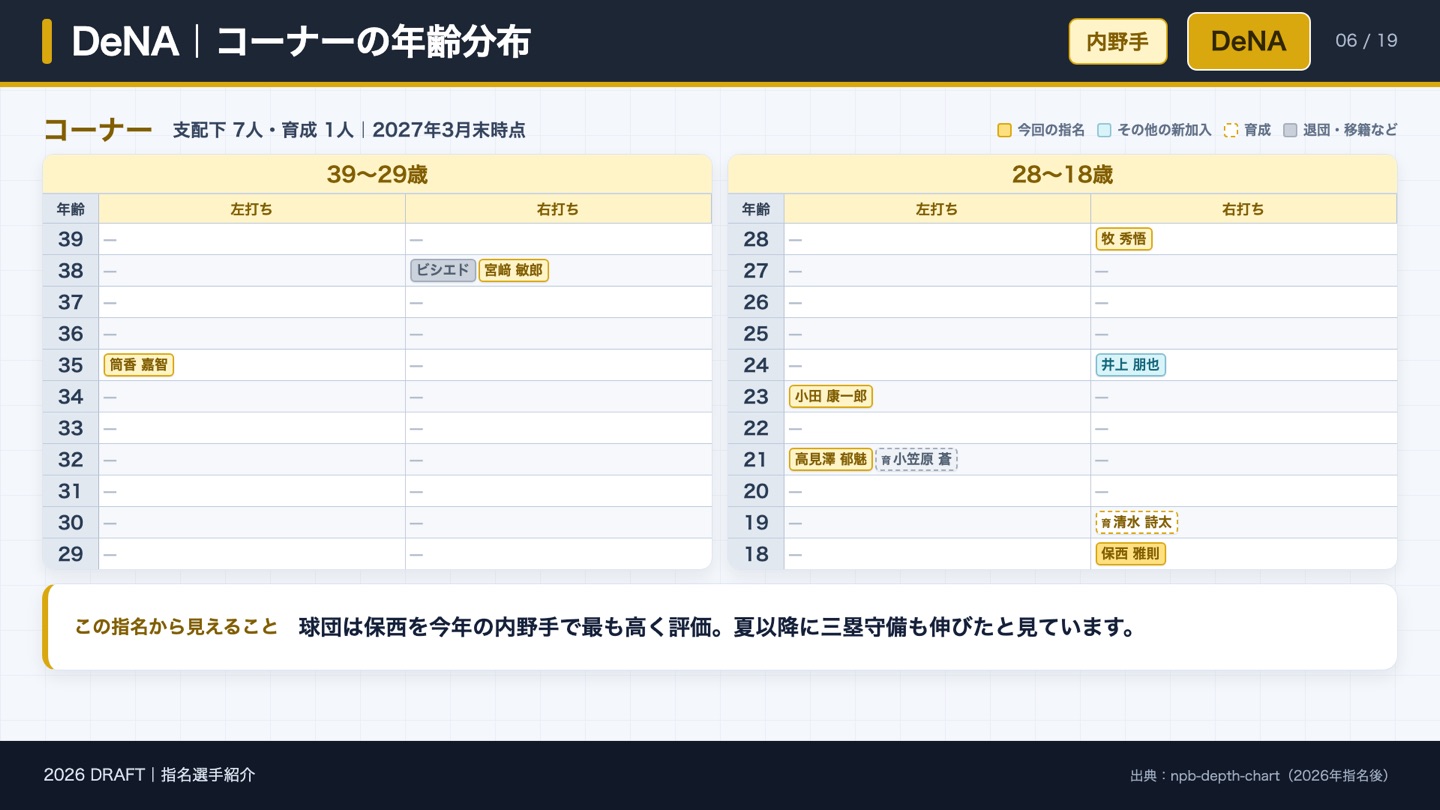Image resolution: width=1440 pixels, height=810 pixels.
Task: Click the page indicator 06 / 19
Action: 1366,41
